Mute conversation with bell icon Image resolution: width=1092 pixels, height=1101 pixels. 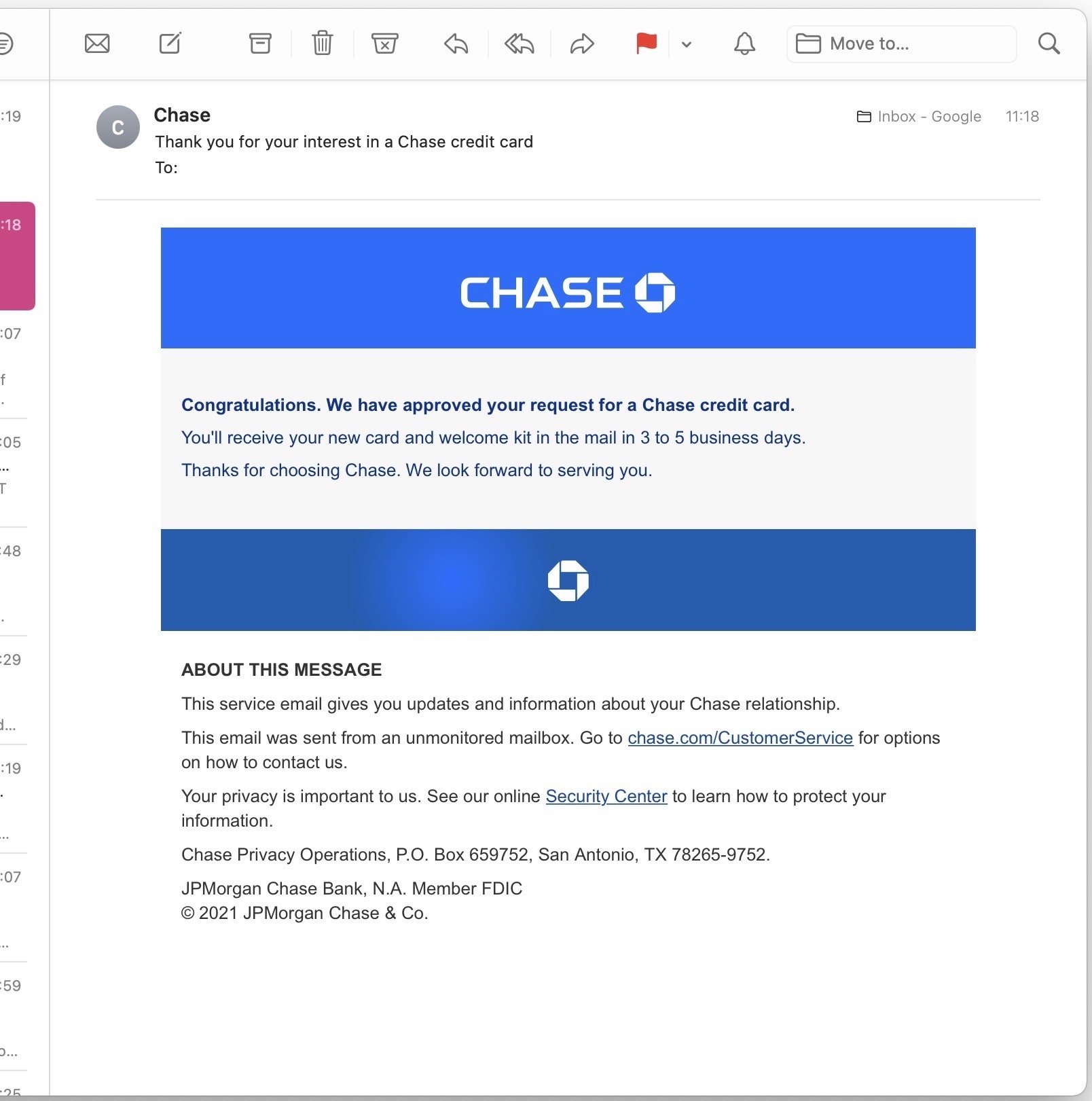(x=745, y=43)
